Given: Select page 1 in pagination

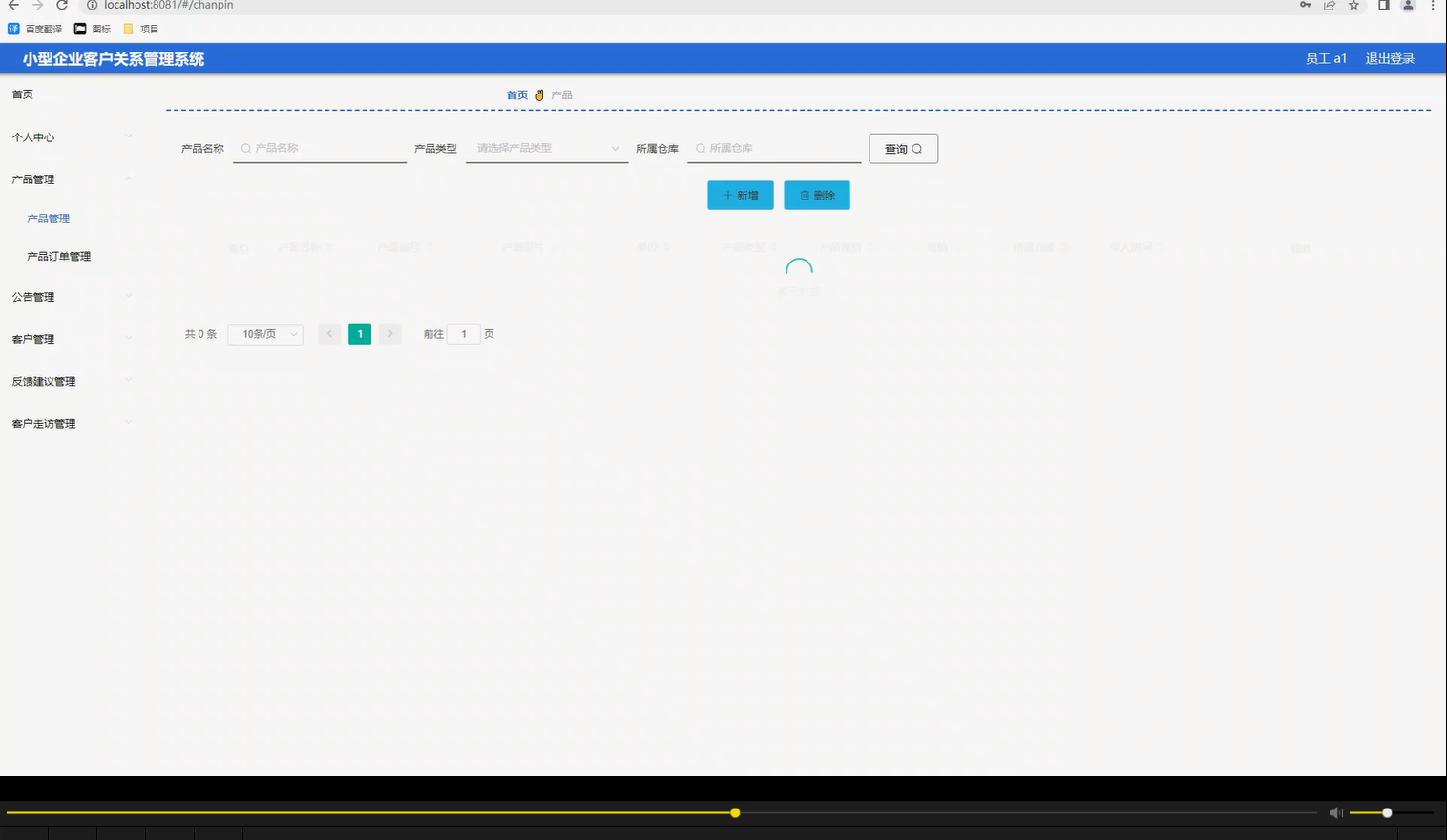Looking at the screenshot, I should (x=360, y=334).
